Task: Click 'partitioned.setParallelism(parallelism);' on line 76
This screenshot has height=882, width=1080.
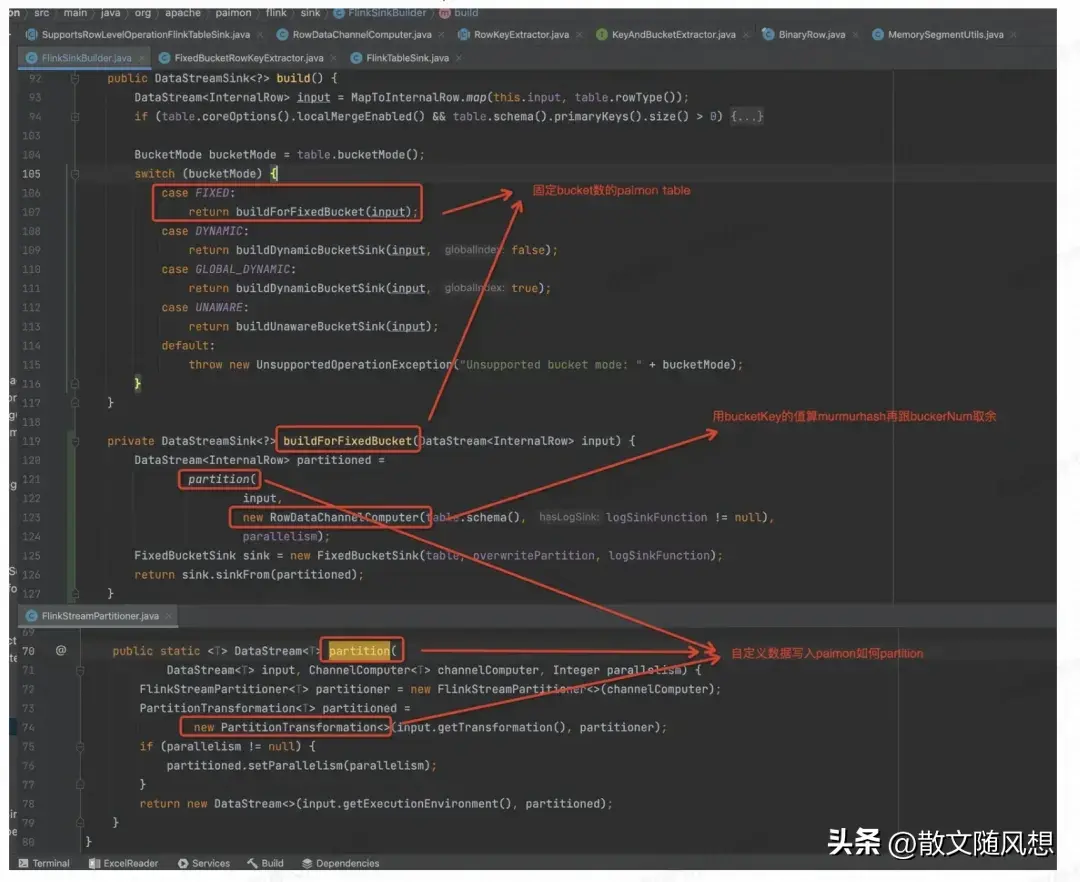Action: [x=302, y=765]
